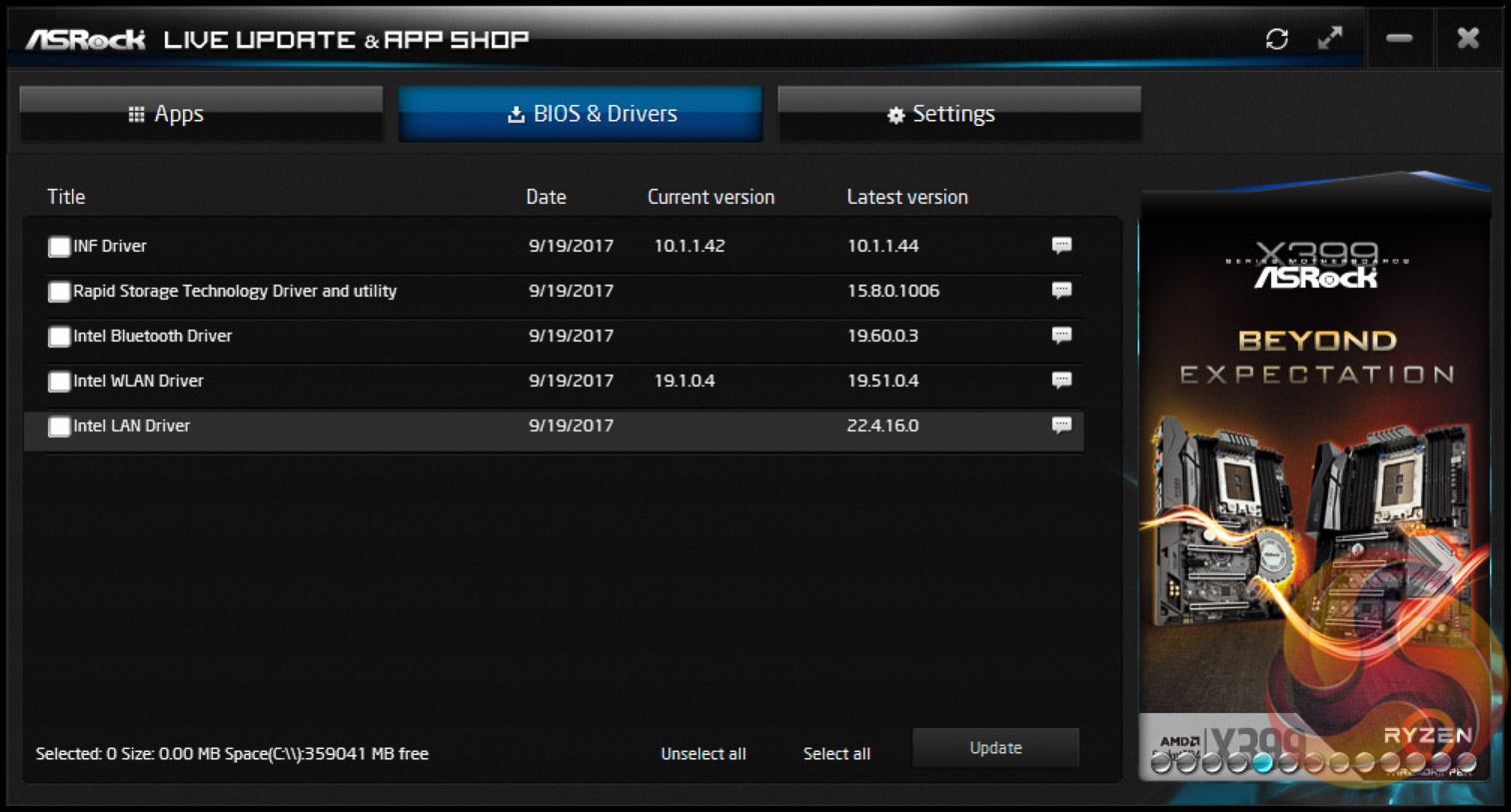View notes icon for Intel WLAN Driver
This screenshot has width=1511, height=812.
[1061, 380]
